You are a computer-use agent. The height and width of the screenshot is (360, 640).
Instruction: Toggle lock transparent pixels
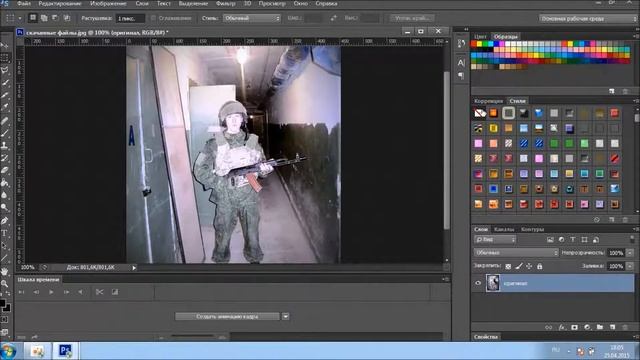point(508,266)
